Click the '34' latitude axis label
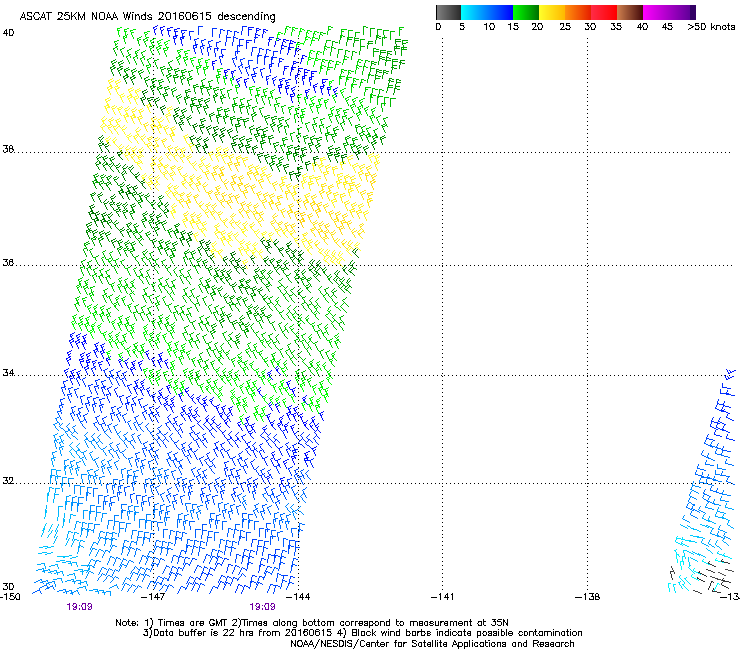 8,373
